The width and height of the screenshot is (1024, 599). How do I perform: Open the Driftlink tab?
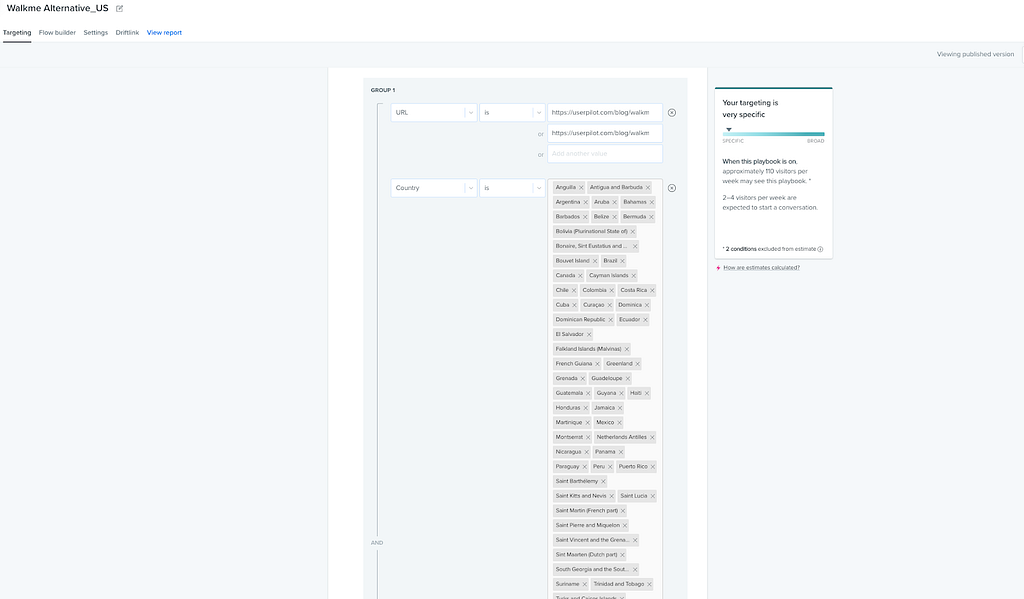tap(127, 33)
